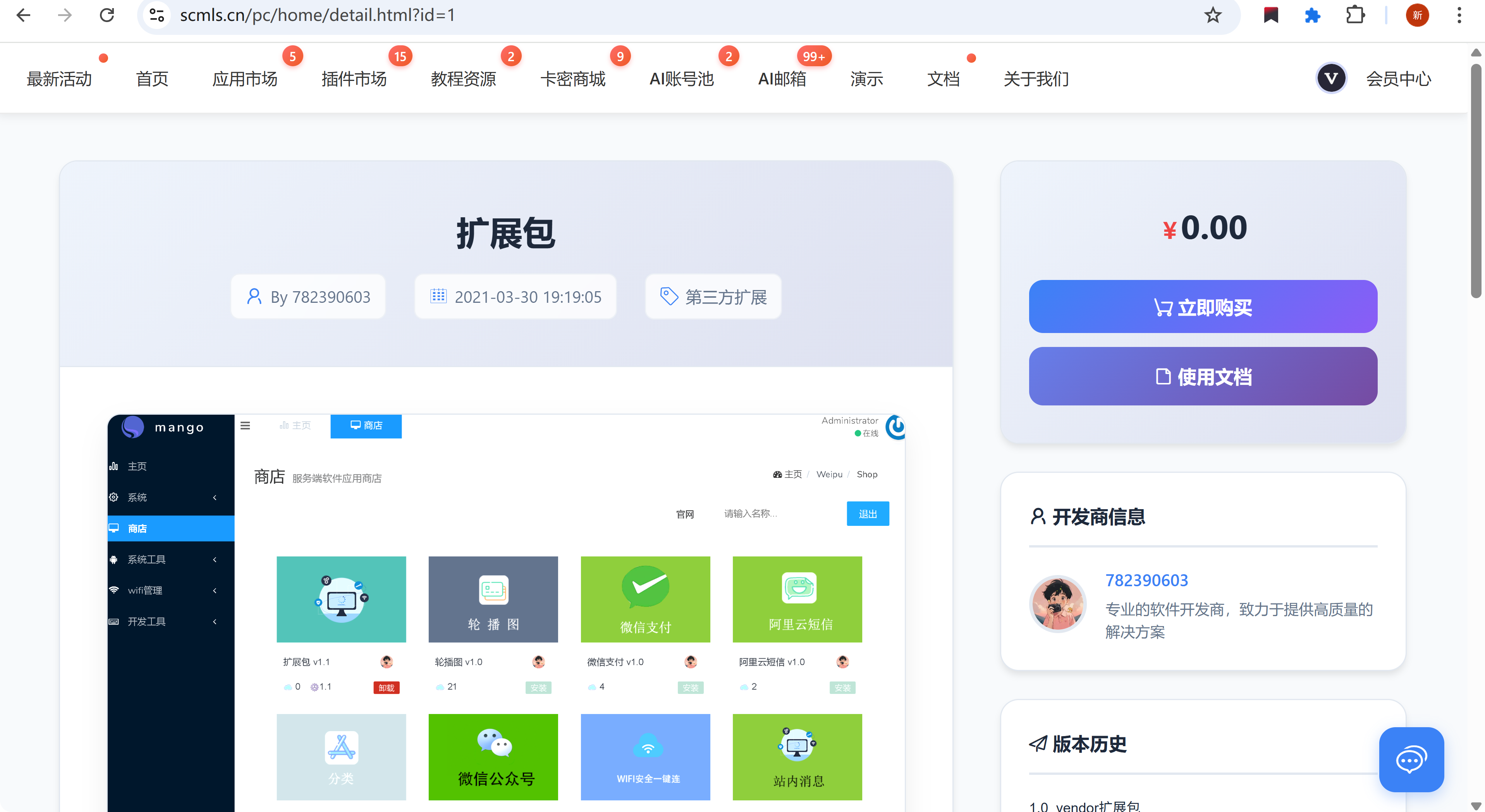Go to AI邮箱 menu item
This screenshot has height=812, width=1485.
[x=782, y=79]
